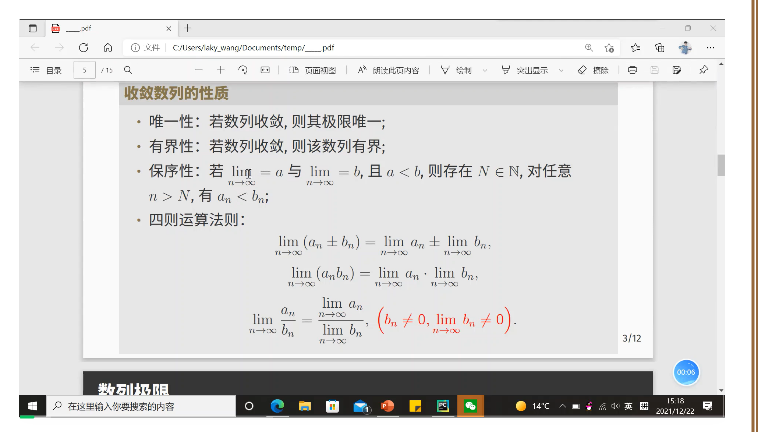
Task: Zoom out with the minus button
Action: click(x=198, y=70)
